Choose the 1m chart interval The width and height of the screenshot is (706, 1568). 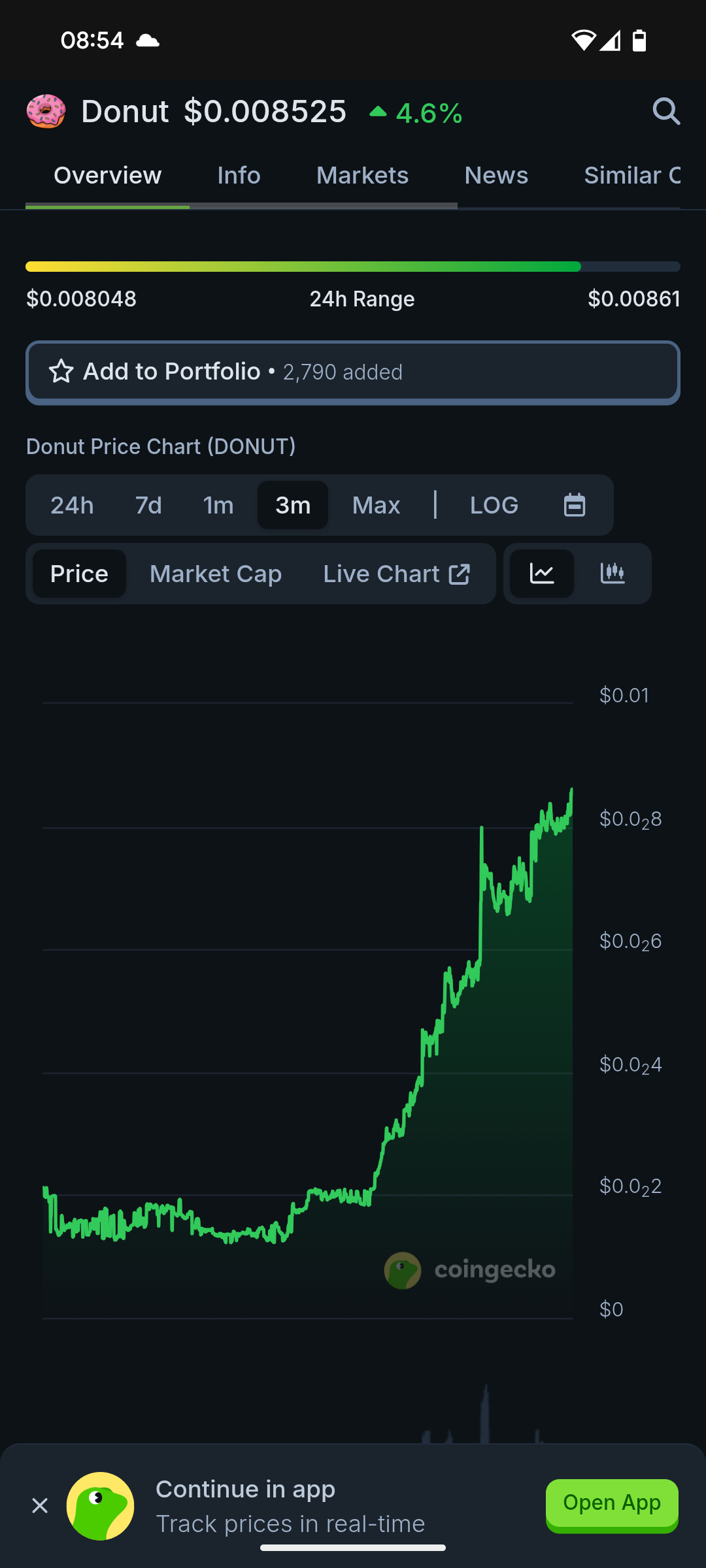218,505
